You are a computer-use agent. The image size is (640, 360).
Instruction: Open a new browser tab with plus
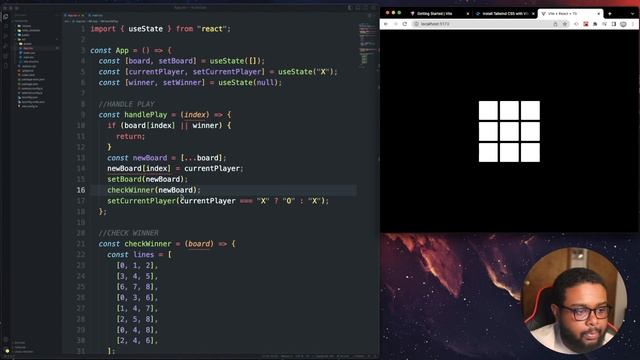click(610, 14)
